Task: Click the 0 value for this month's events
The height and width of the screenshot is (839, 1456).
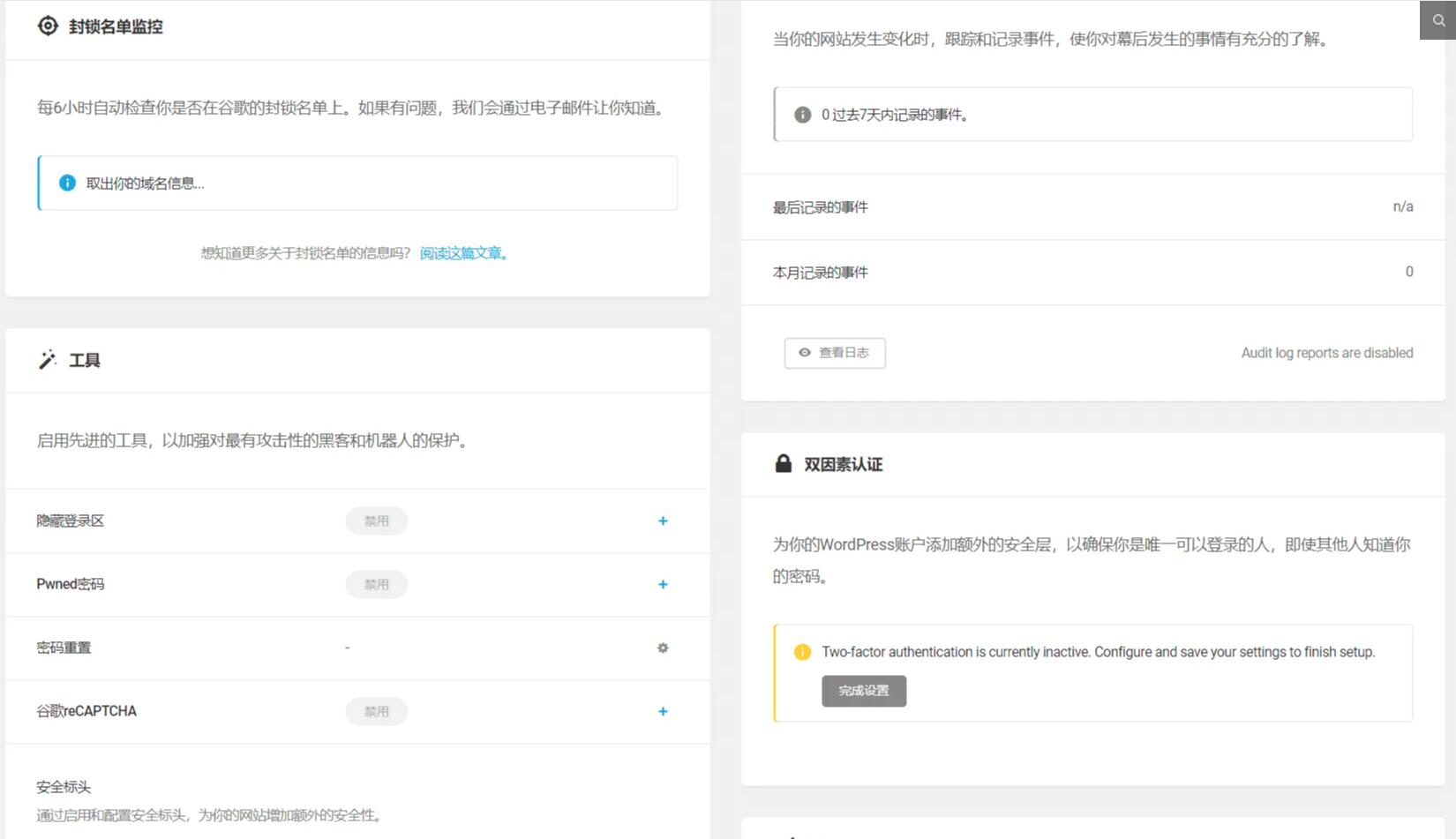Action: [x=1409, y=272]
